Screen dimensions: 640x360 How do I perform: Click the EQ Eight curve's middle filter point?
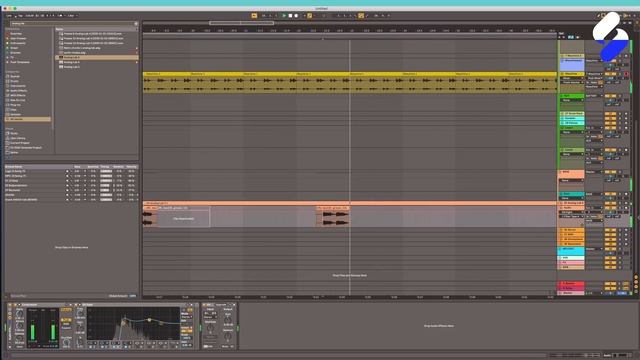(149, 320)
